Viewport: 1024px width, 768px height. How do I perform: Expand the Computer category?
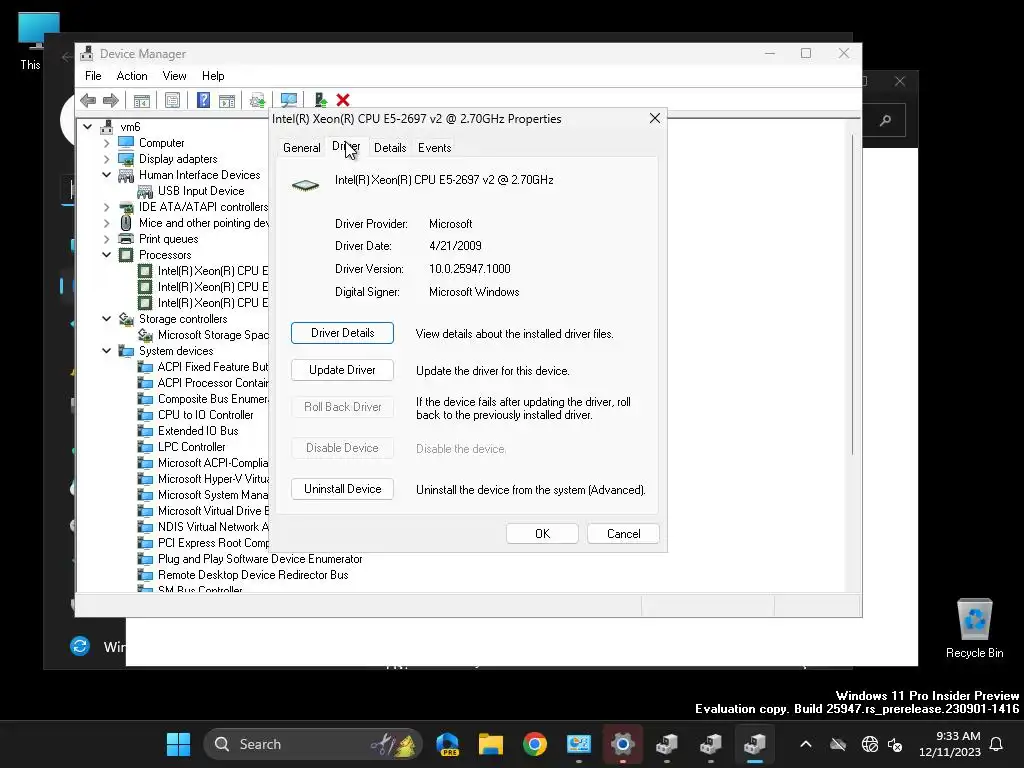click(x=106, y=143)
